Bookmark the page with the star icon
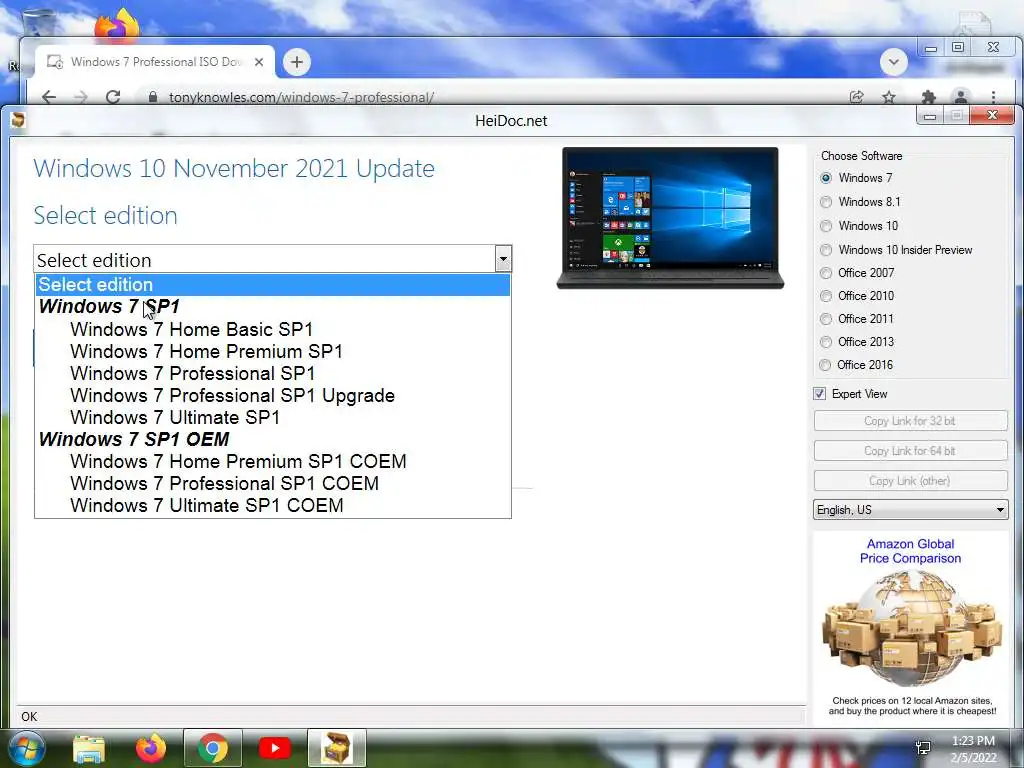The height and width of the screenshot is (768, 1024). [x=889, y=97]
